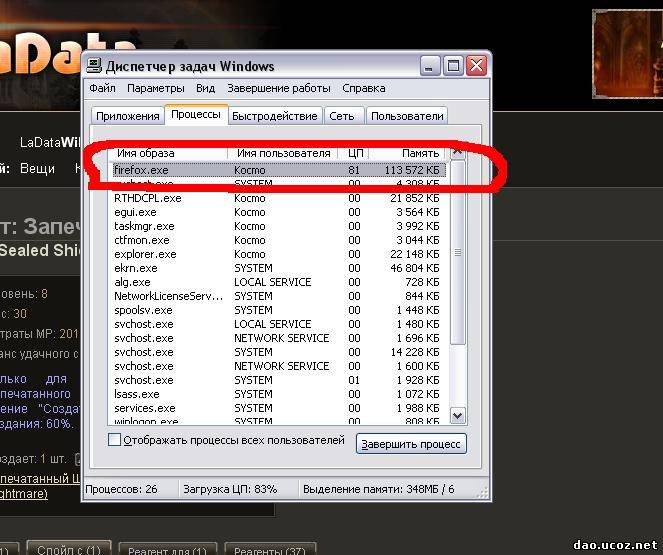Click the Task Manager title bar icon

click(95, 66)
